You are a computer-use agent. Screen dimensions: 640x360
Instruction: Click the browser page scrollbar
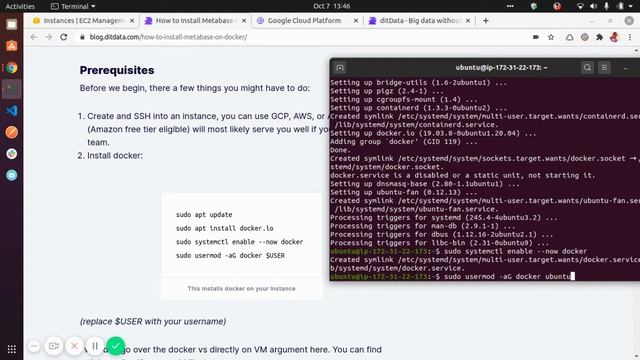[x=636, y=202]
